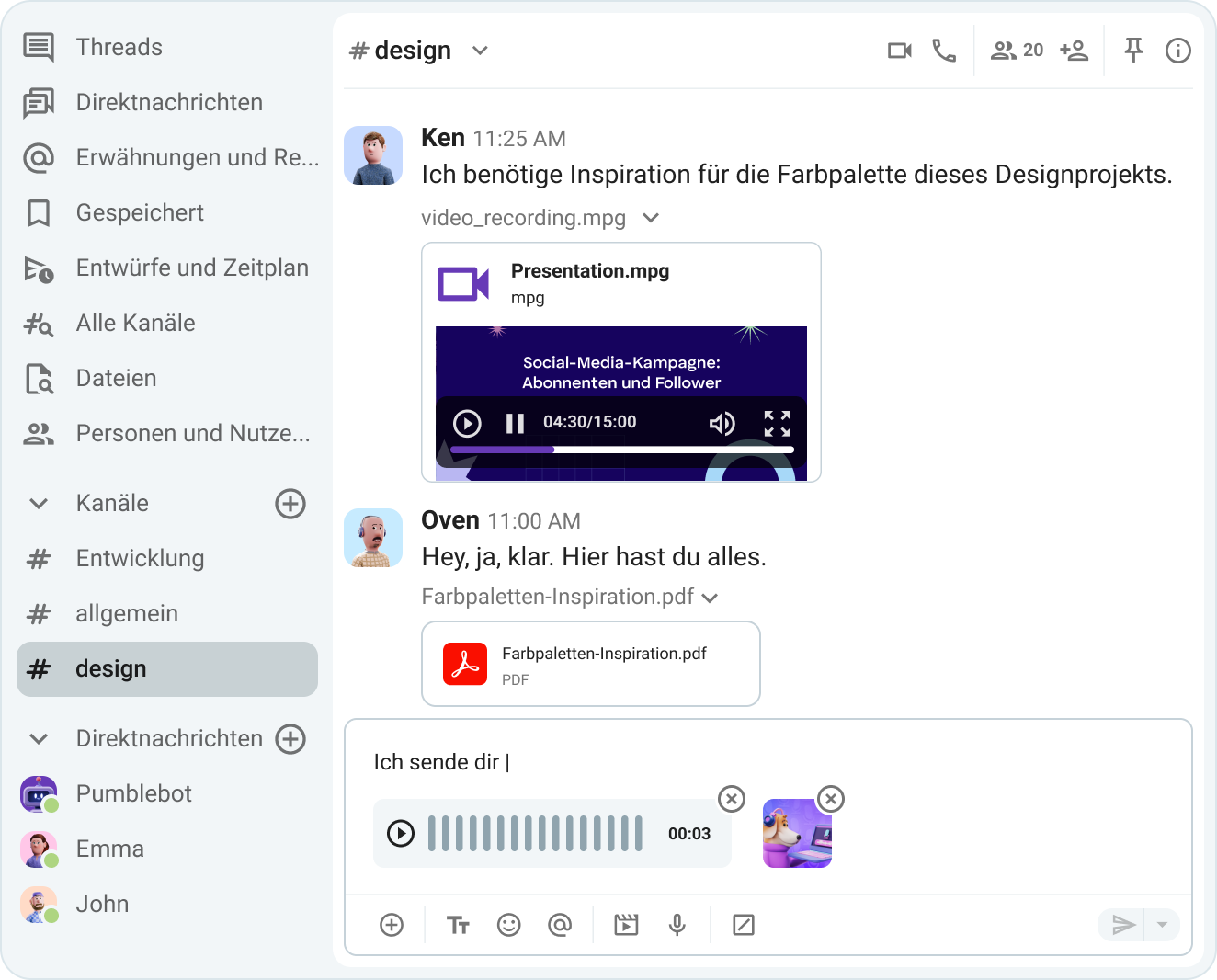The image size is (1217, 980).
Task: Pause the Presentation.mpg video
Action: (x=515, y=423)
